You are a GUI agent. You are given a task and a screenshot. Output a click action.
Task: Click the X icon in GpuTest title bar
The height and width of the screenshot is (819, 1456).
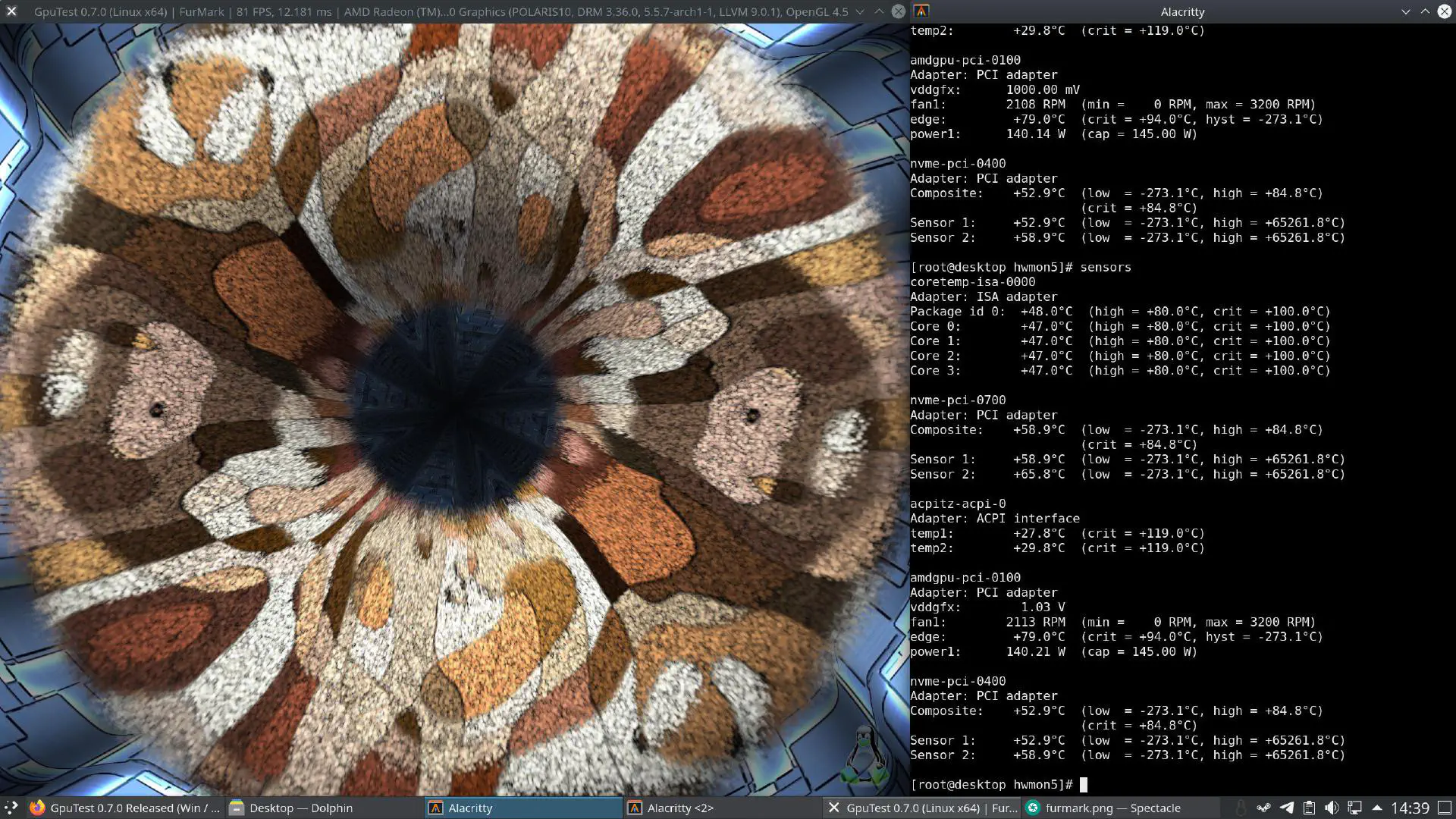click(11, 11)
